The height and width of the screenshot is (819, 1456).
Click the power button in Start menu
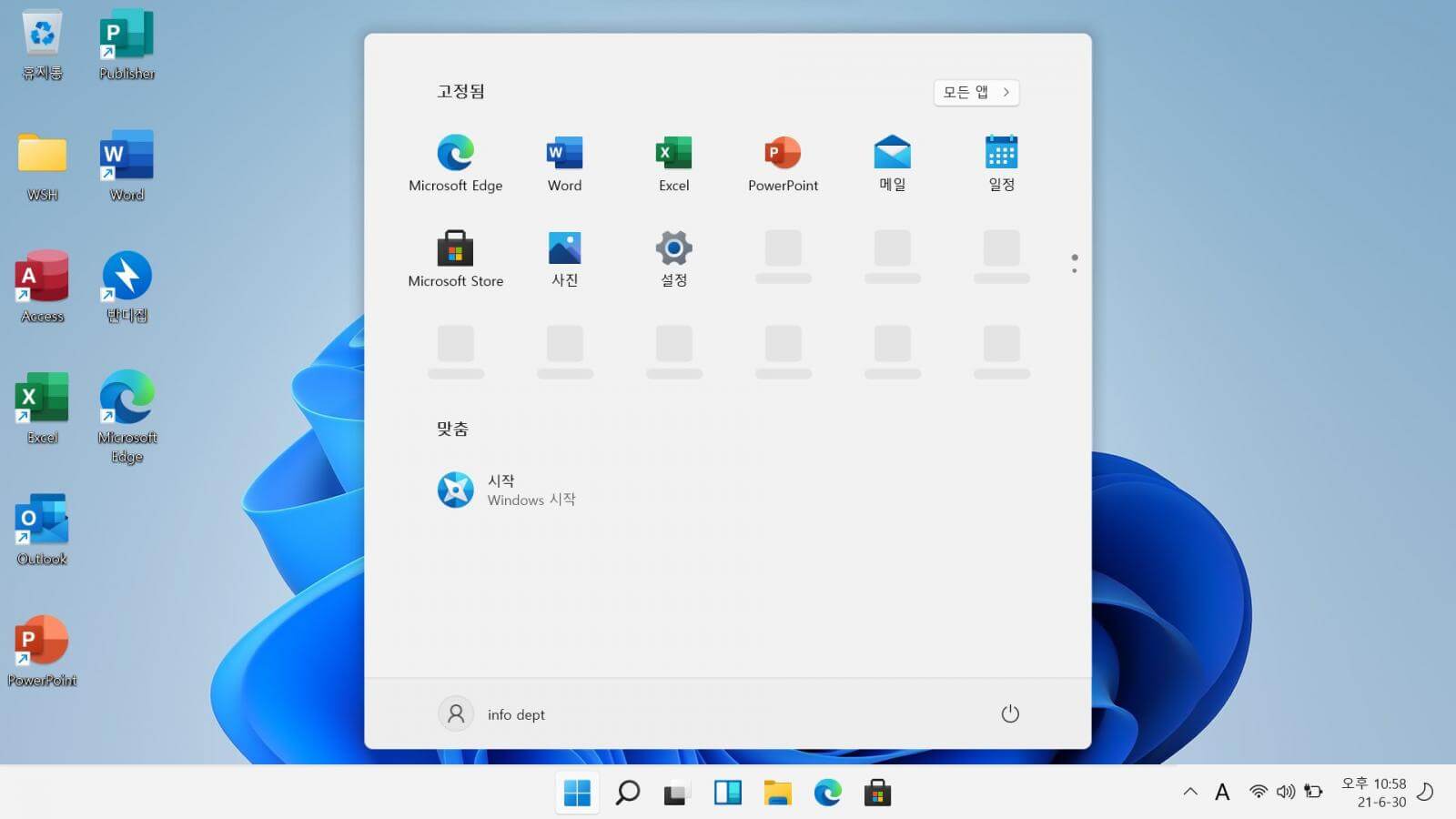pos(1010,714)
